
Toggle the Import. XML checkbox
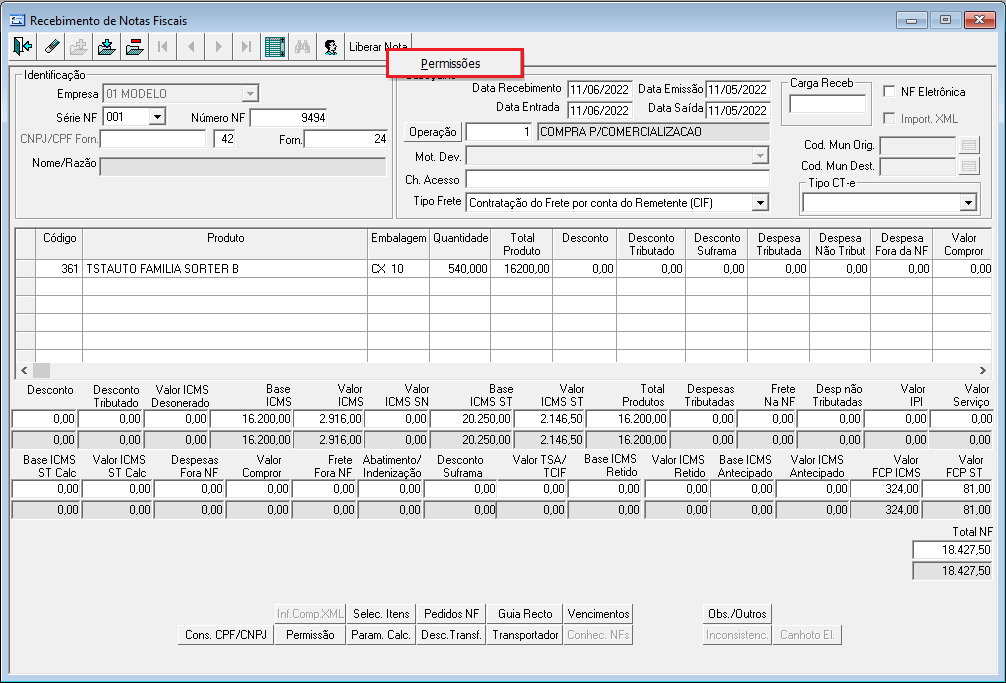coord(890,119)
